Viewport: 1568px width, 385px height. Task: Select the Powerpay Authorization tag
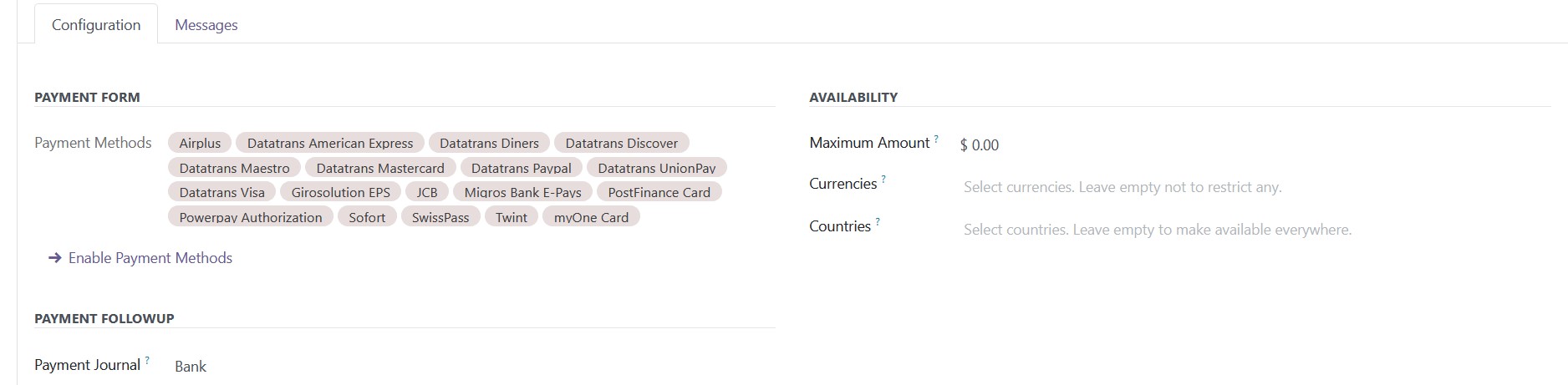pos(251,217)
